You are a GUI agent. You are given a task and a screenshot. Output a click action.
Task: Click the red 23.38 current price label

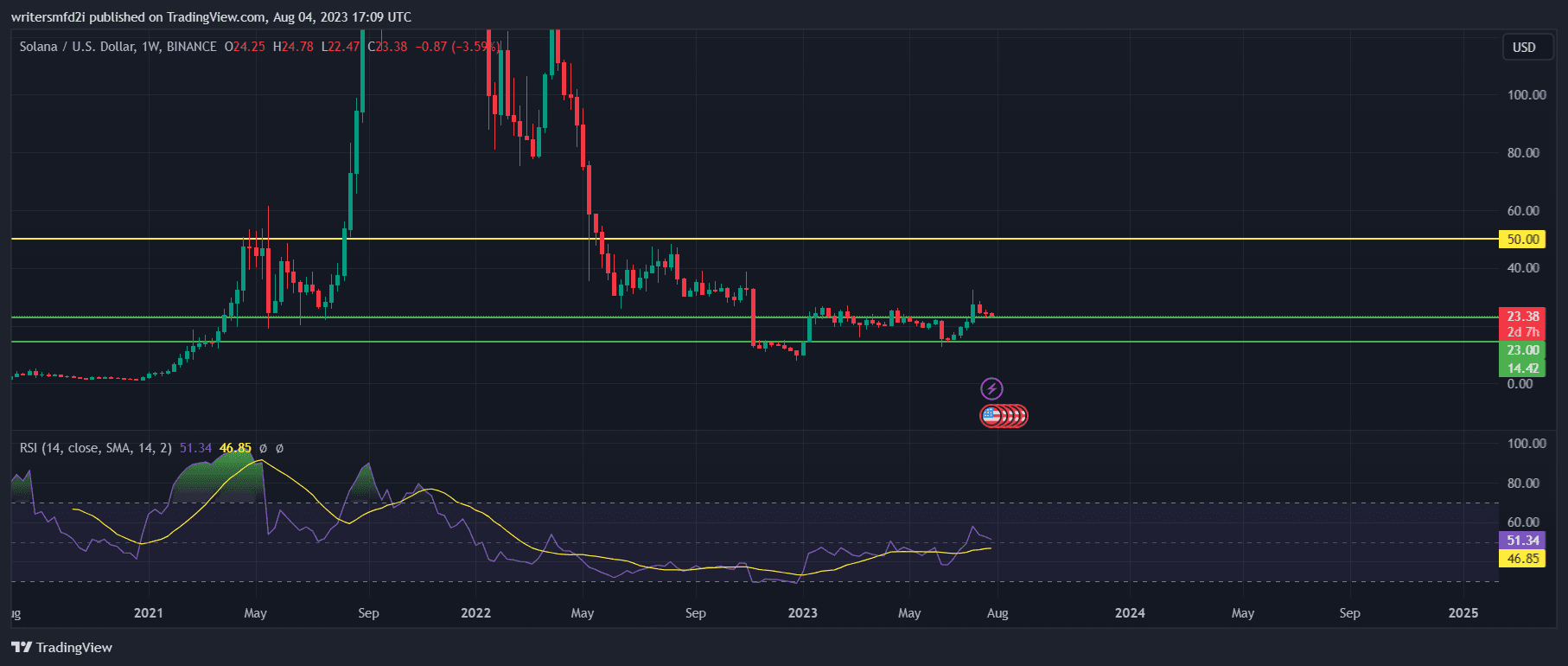tap(1521, 317)
